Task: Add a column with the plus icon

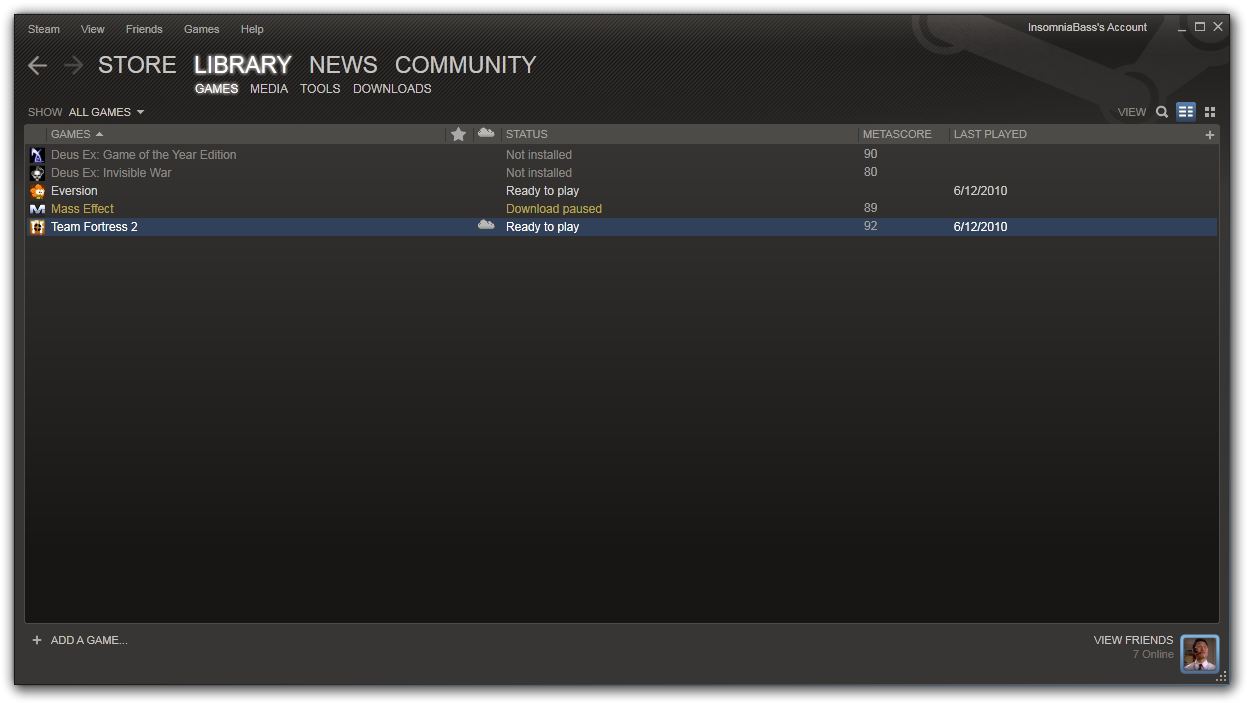Action: click(x=1210, y=135)
